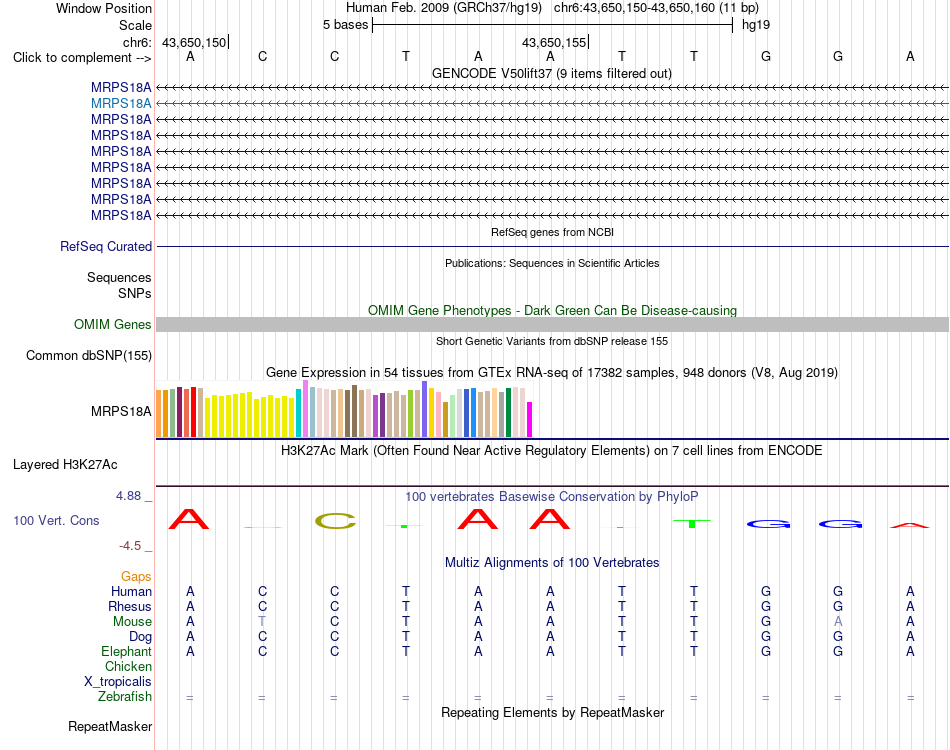Select the light-blue highlighted MRPS18A transcript label
Viewport: 950px width, 750px height.
point(121,104)
